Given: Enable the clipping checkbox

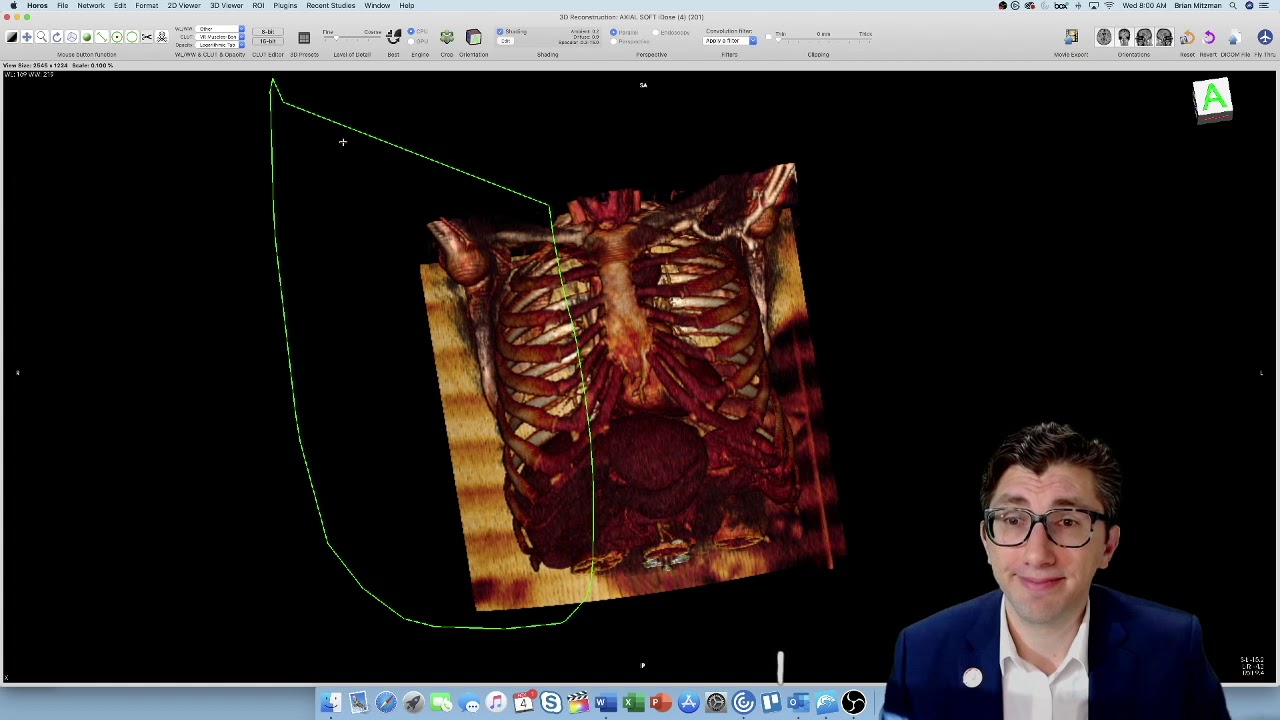Looking at the screenshot, I should (x=769, y=38).
